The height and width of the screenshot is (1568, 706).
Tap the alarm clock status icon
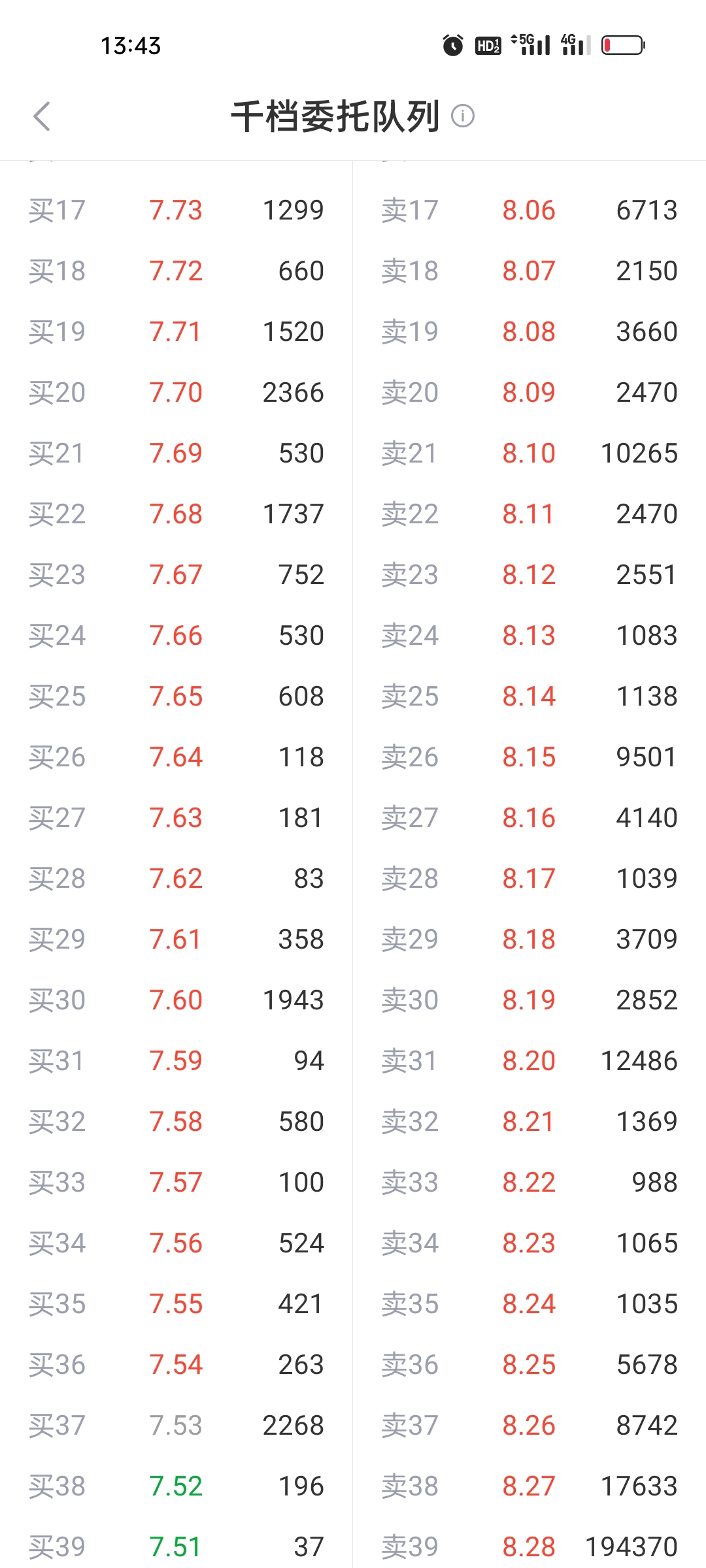452,45
